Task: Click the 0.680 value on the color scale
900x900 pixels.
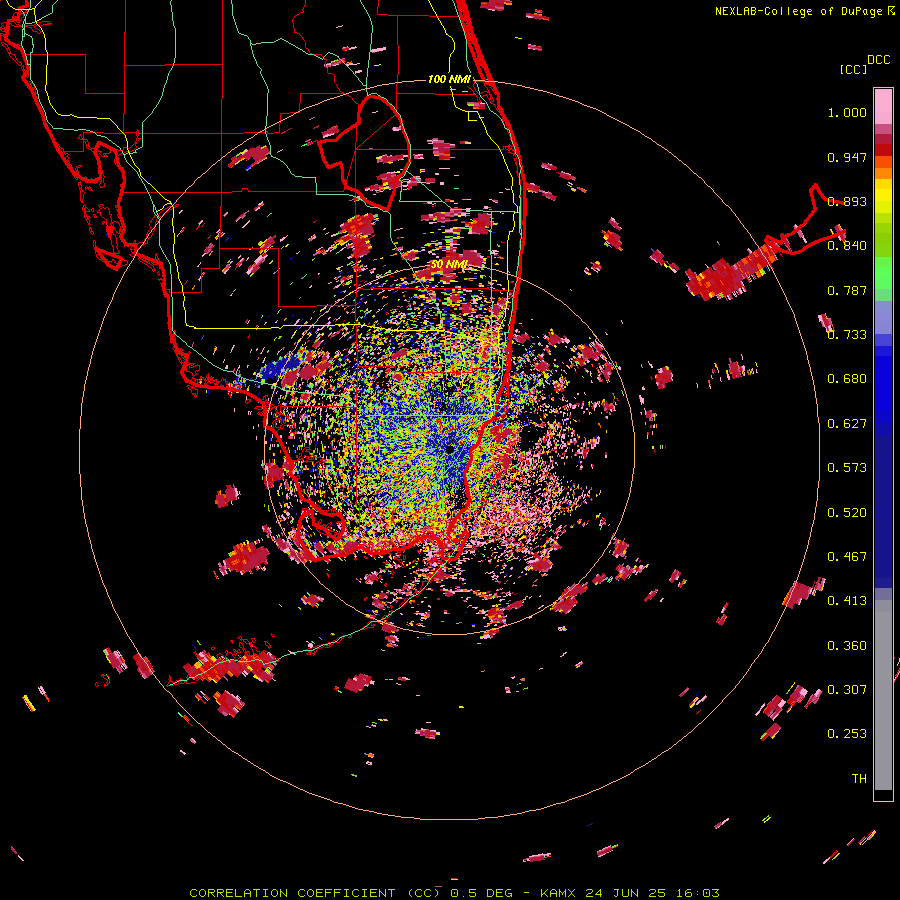Action: tap(847, 379)
